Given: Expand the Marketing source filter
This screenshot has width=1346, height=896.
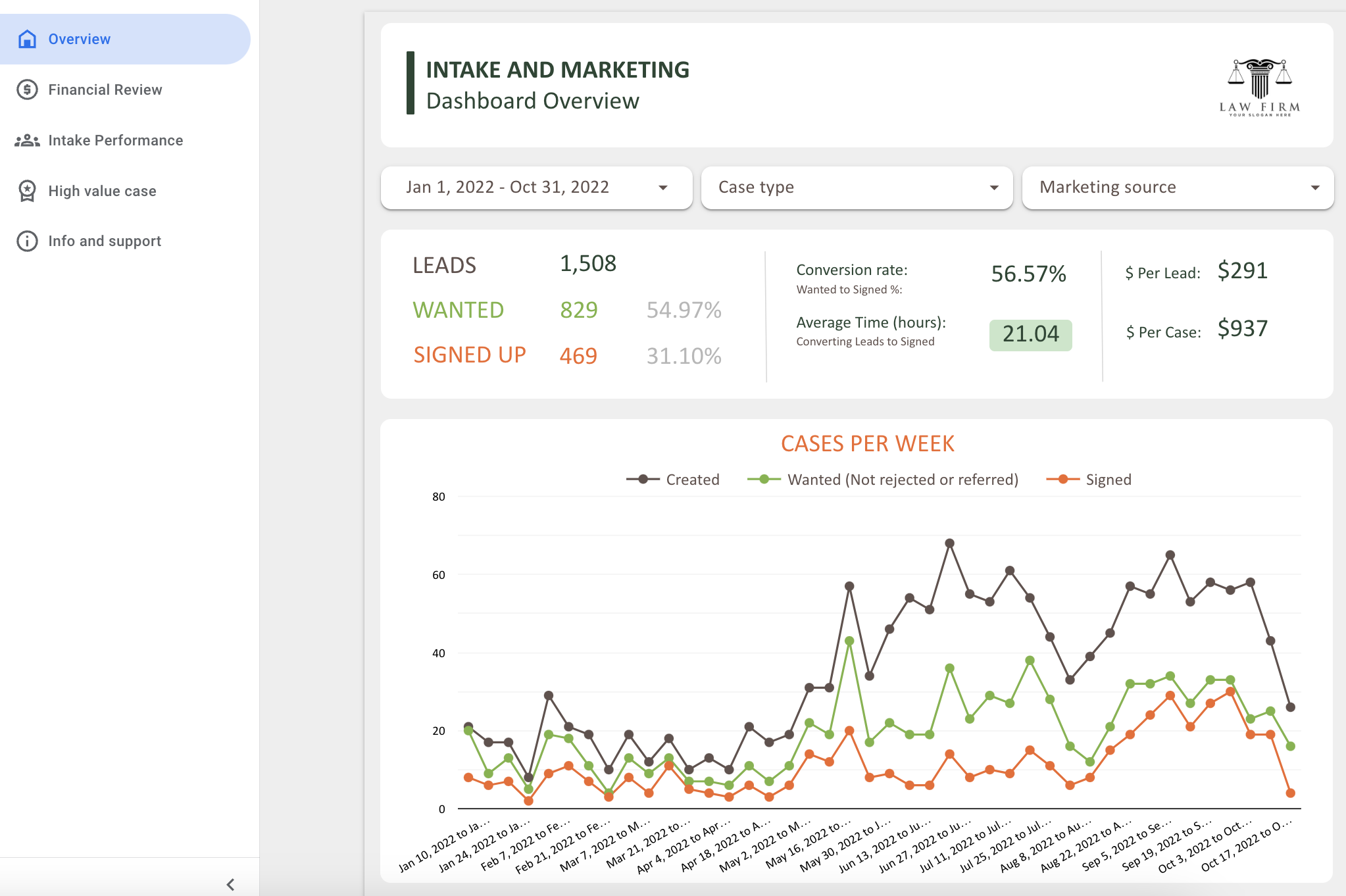Looking at the screenshot, I should (x=1177, y=187).
